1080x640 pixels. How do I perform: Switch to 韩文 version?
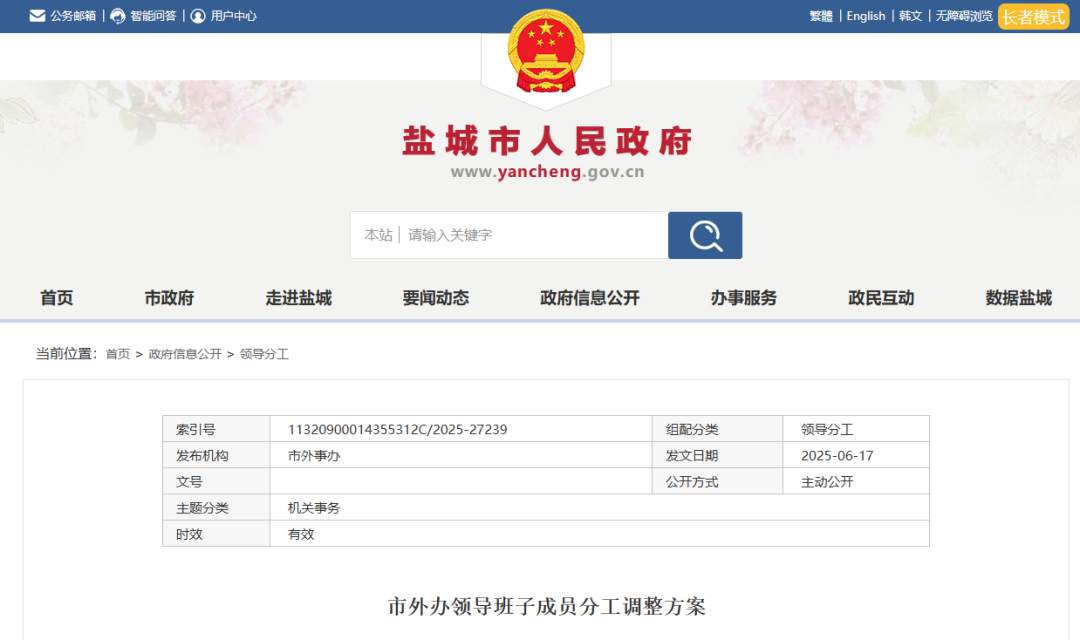point(911,16)
